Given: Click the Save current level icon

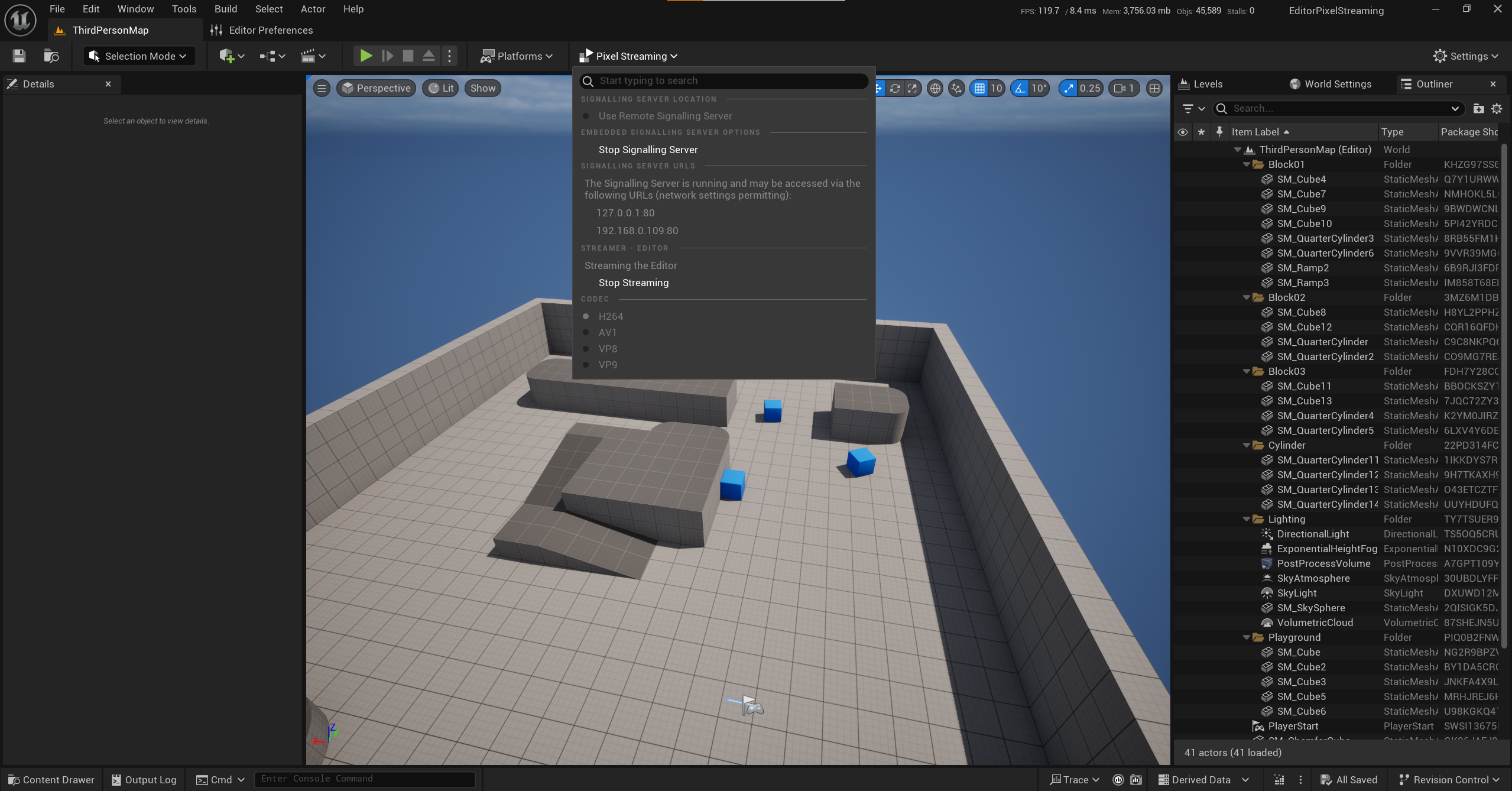Looking at the screenshot, I should pyautogui.click(x=19, y=56).
